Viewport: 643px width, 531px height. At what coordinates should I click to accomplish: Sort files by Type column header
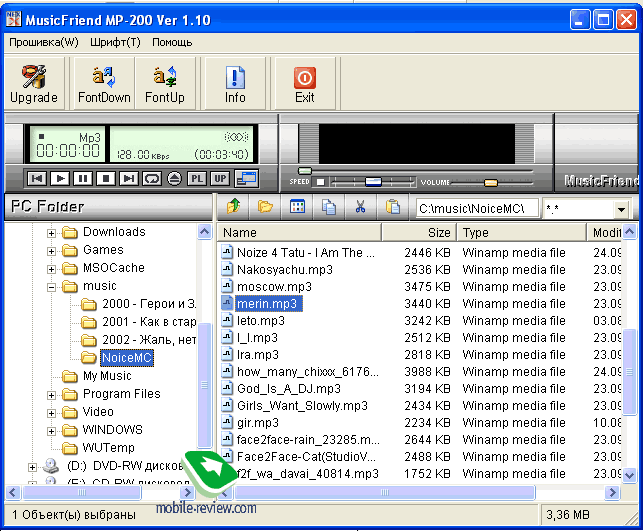pyautogui.click(x=521, y=232)
